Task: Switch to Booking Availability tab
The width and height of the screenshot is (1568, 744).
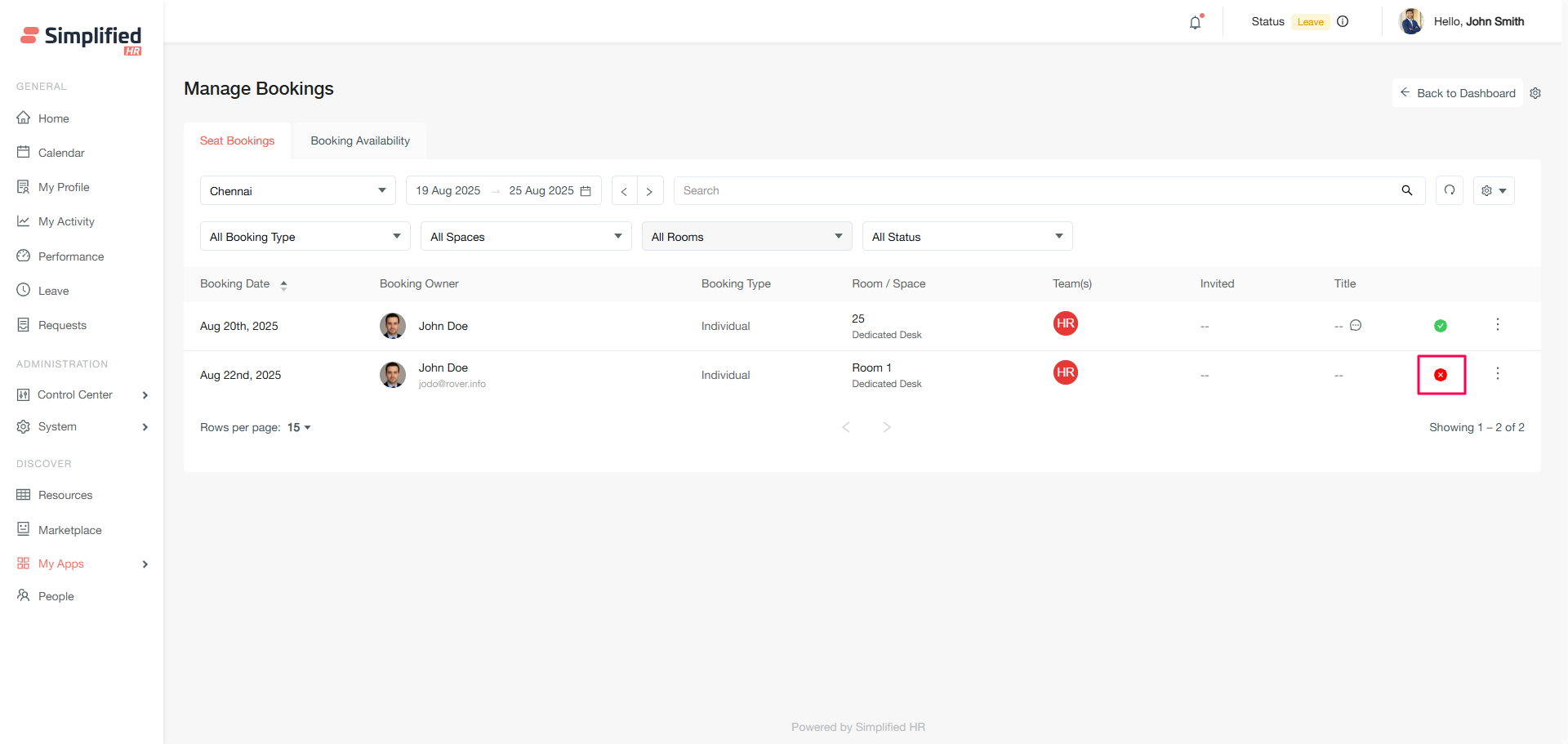Action: click(360, 140)
